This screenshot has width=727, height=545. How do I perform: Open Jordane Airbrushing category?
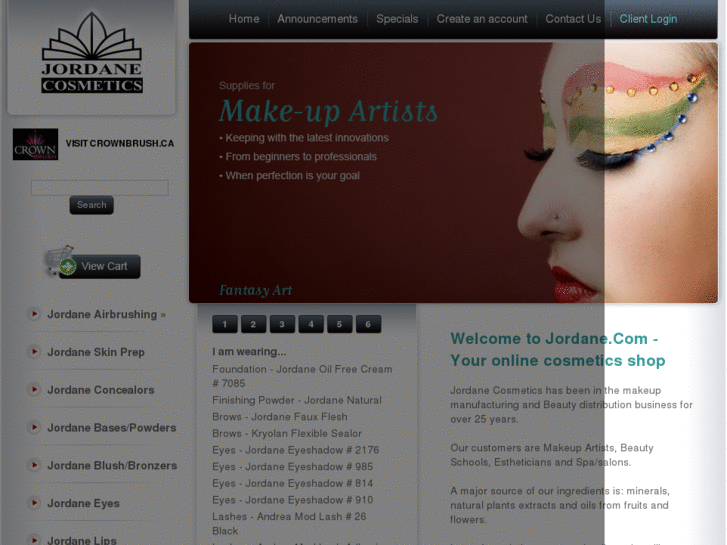click(x=106, y=314)
